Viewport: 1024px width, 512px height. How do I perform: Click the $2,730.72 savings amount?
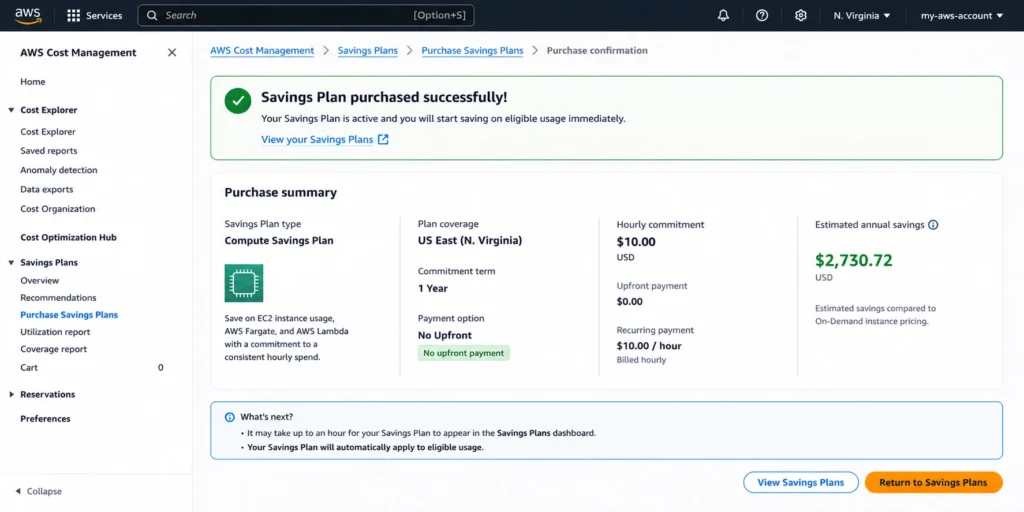[854, 261]
